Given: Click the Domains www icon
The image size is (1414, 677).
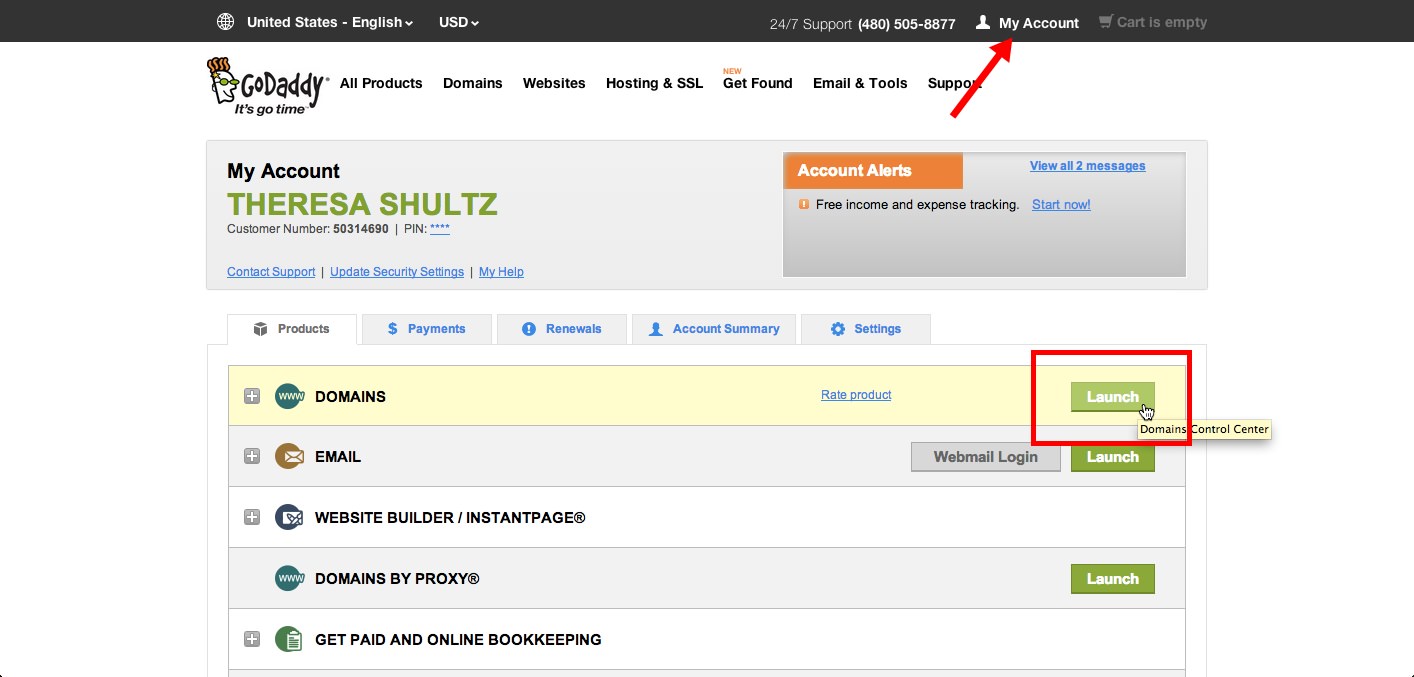Looking at the screenshot, I should [x=289, y=396].
